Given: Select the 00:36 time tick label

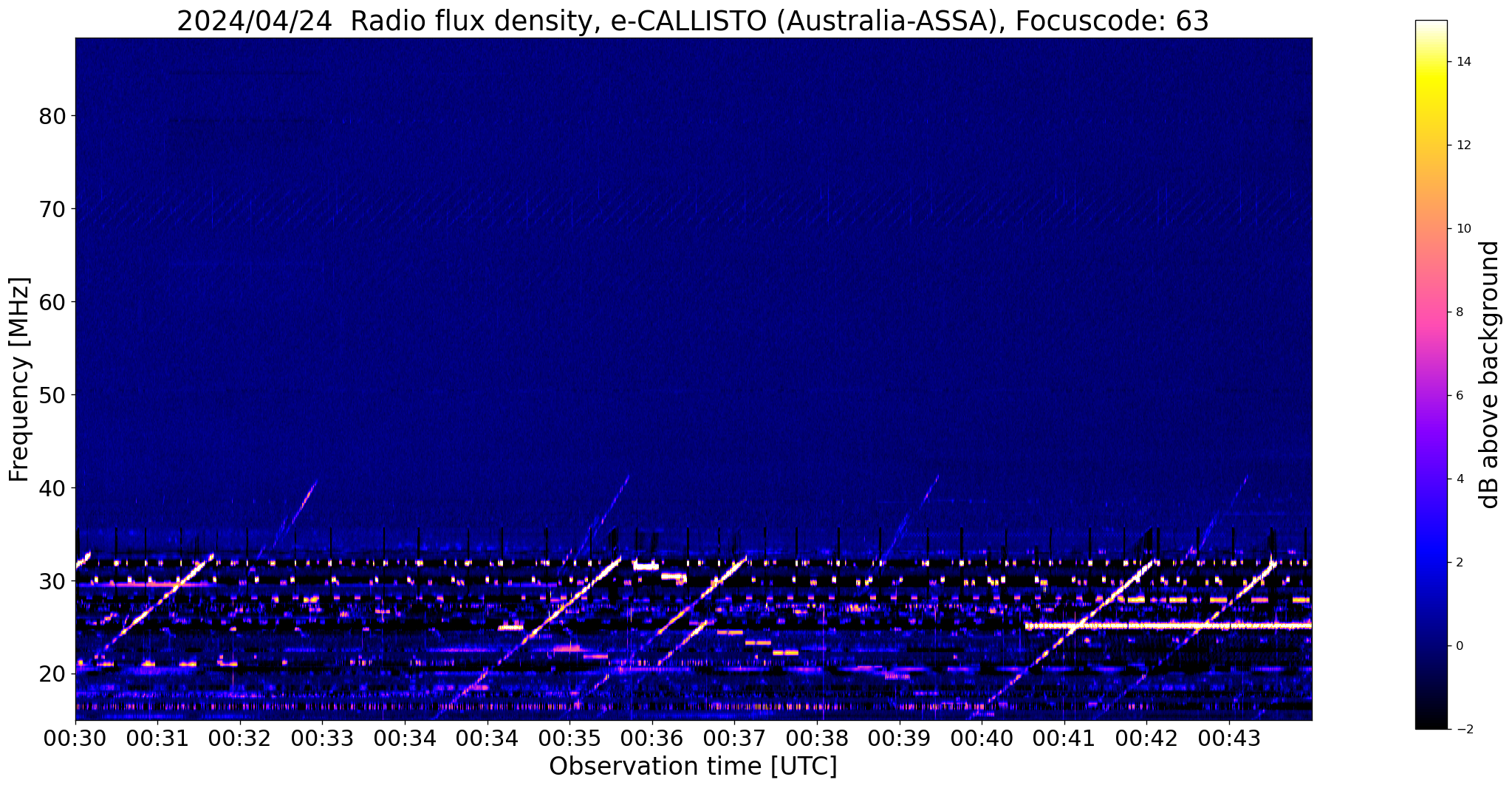Looking at the screenshot, I should pos(652,739).
